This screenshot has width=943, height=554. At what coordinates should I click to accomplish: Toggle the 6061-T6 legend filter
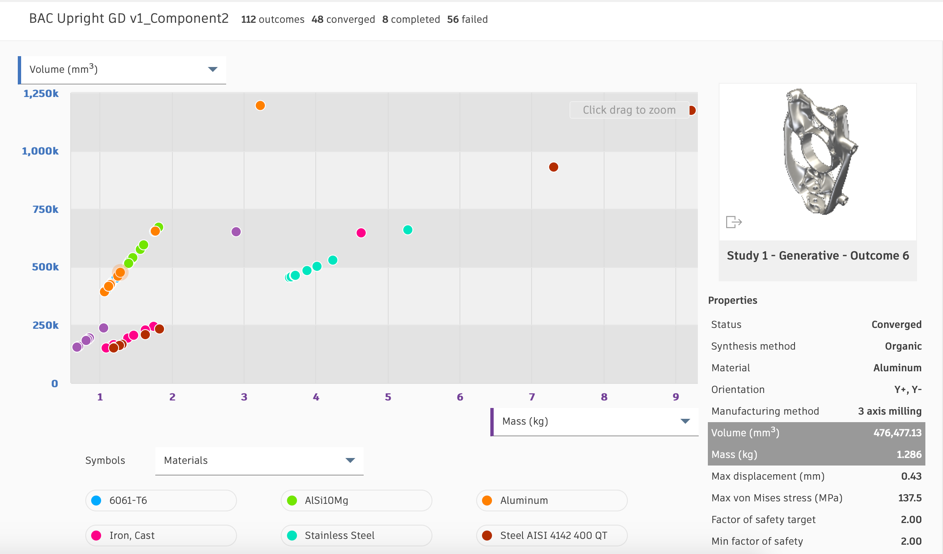point(161,501)
